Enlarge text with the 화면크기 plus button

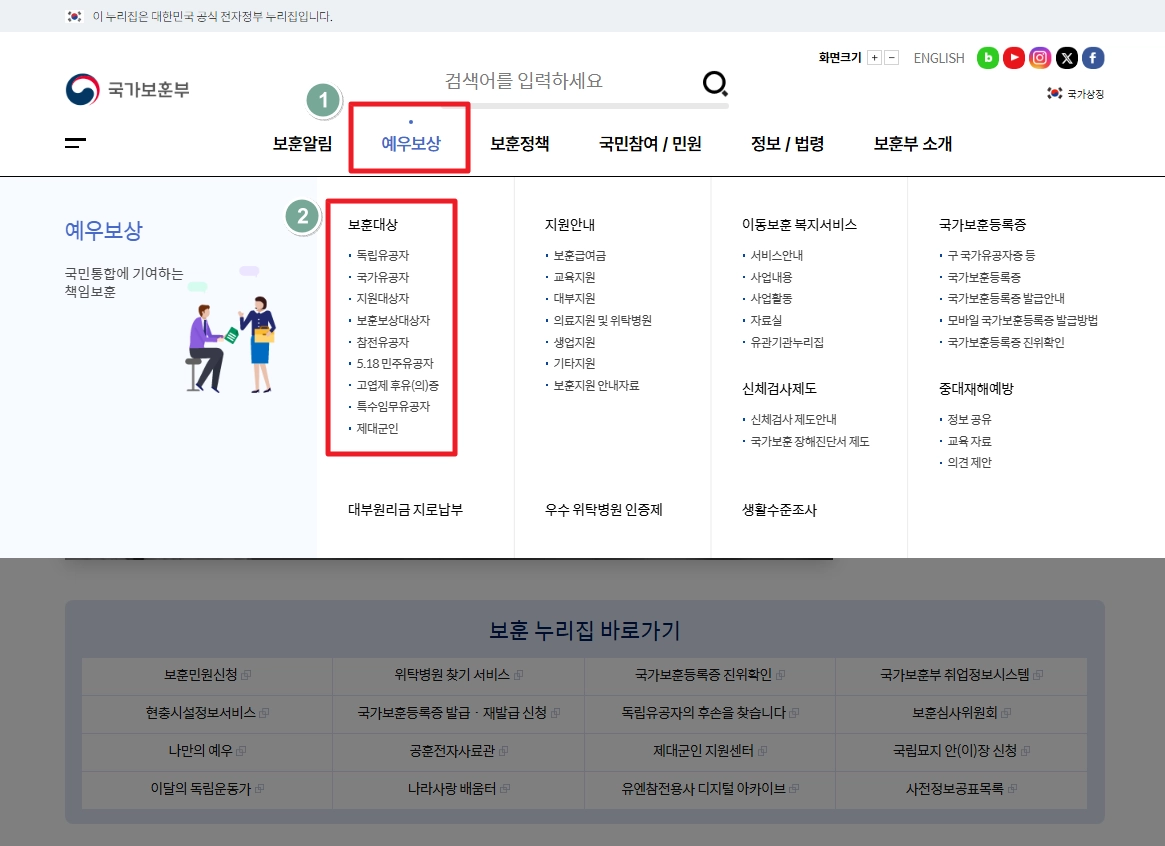click(873, 57)
